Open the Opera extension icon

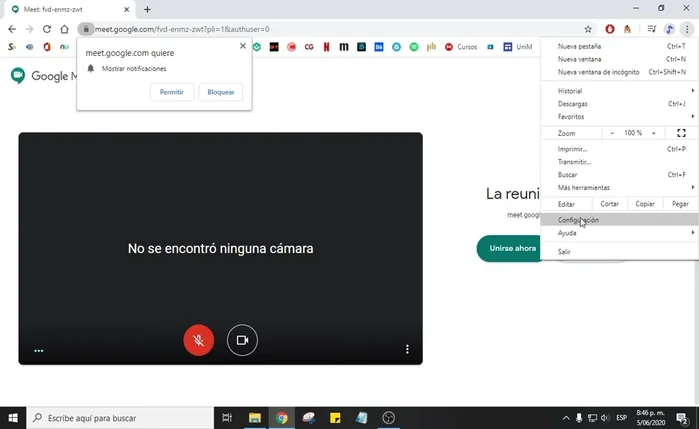coord(609,29)
